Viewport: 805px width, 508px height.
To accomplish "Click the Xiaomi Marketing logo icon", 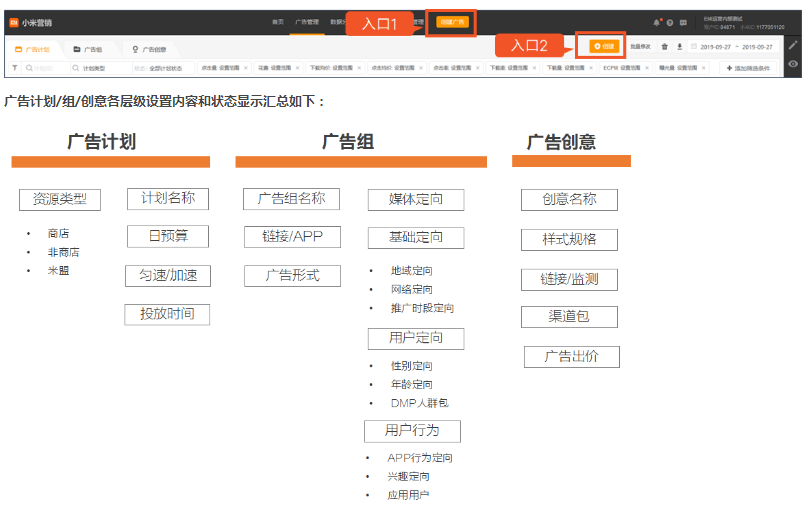I will (14, 23).
